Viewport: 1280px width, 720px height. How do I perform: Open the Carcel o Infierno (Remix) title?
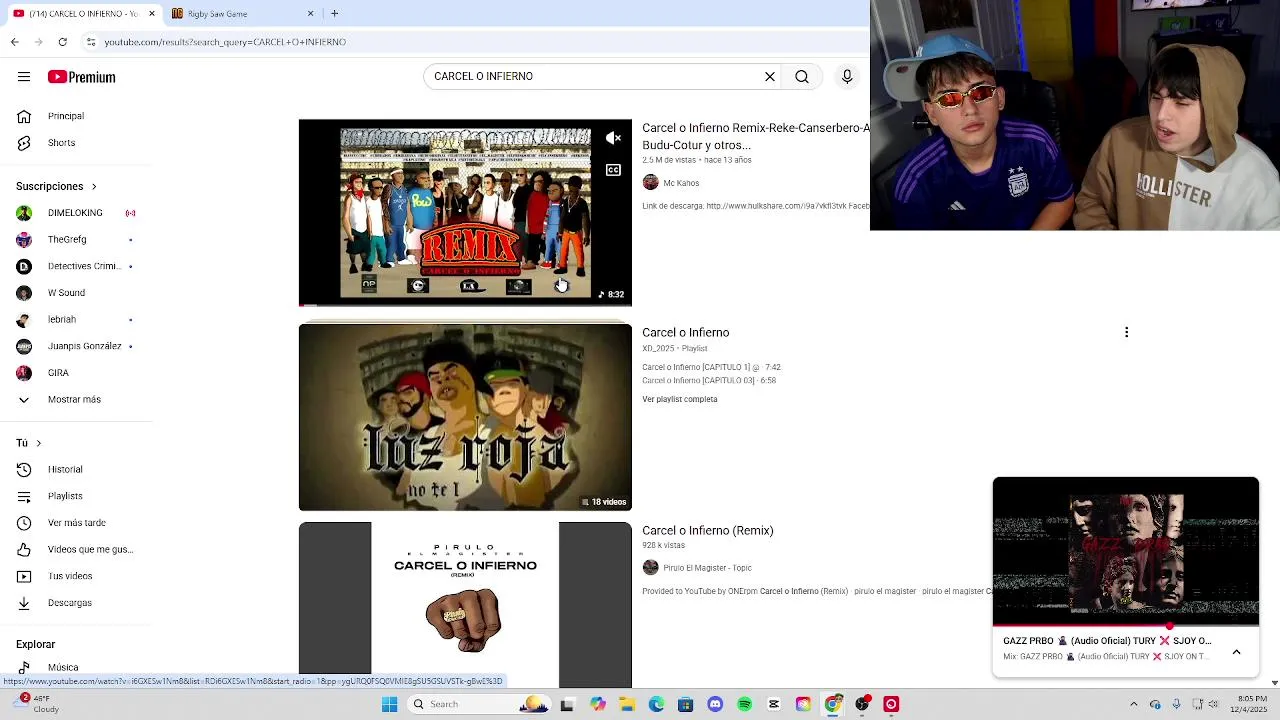coord(707,530)
